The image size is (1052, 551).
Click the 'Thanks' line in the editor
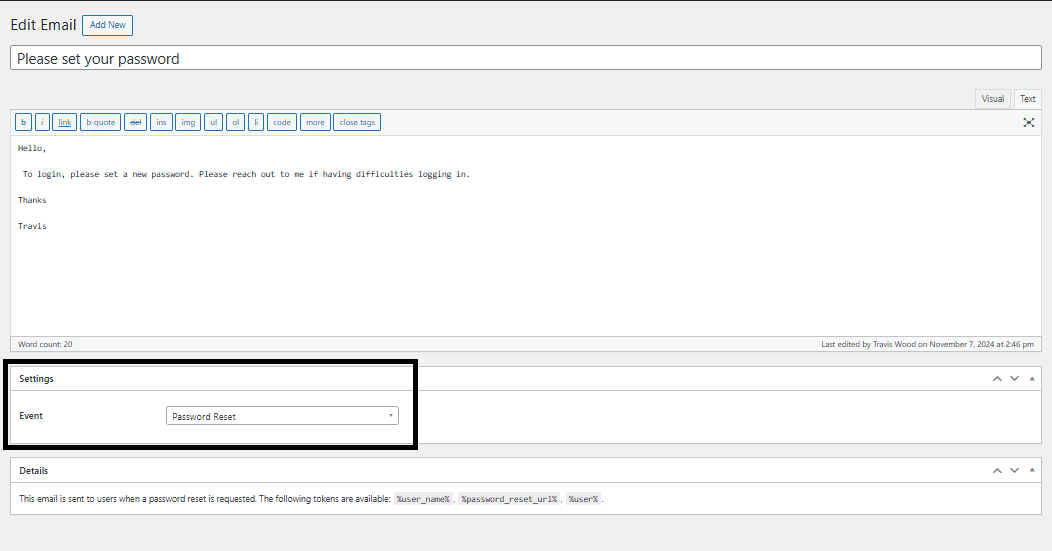pos(32,200)
